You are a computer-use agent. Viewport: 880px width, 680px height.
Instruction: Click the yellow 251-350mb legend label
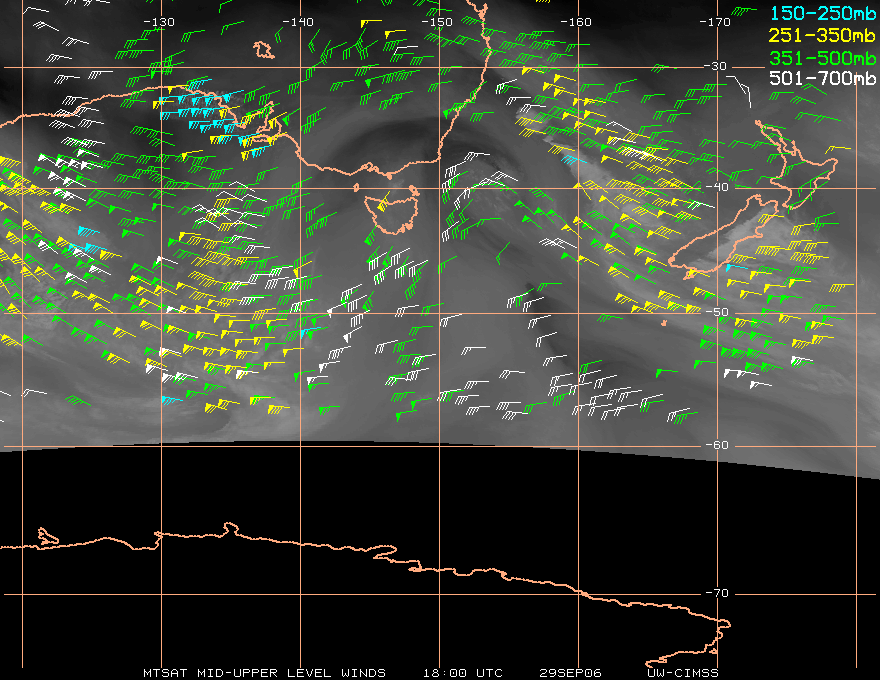coord(822,35)
